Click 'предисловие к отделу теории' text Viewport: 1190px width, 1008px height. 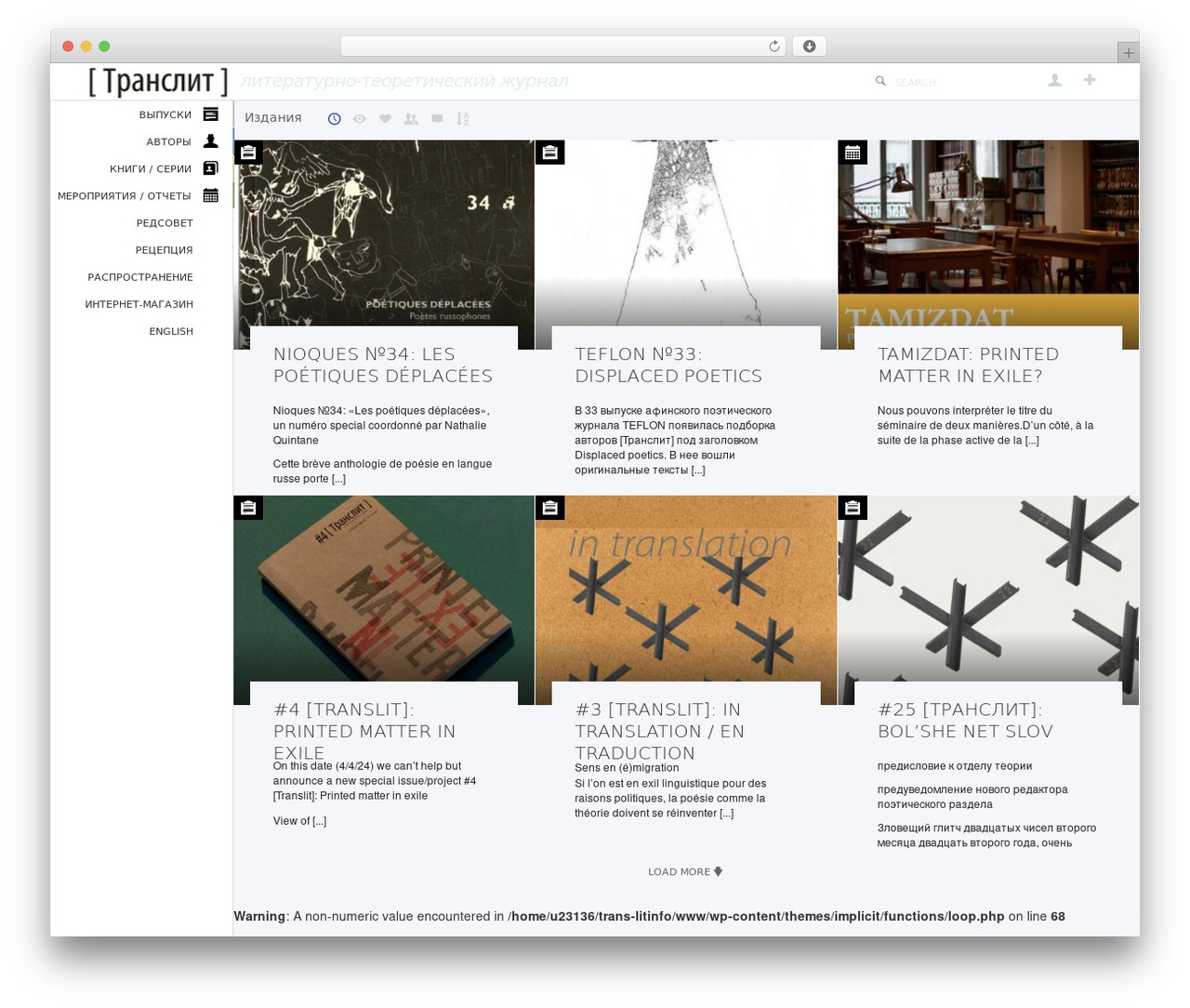pyautogui.click(x=955, y=766)
